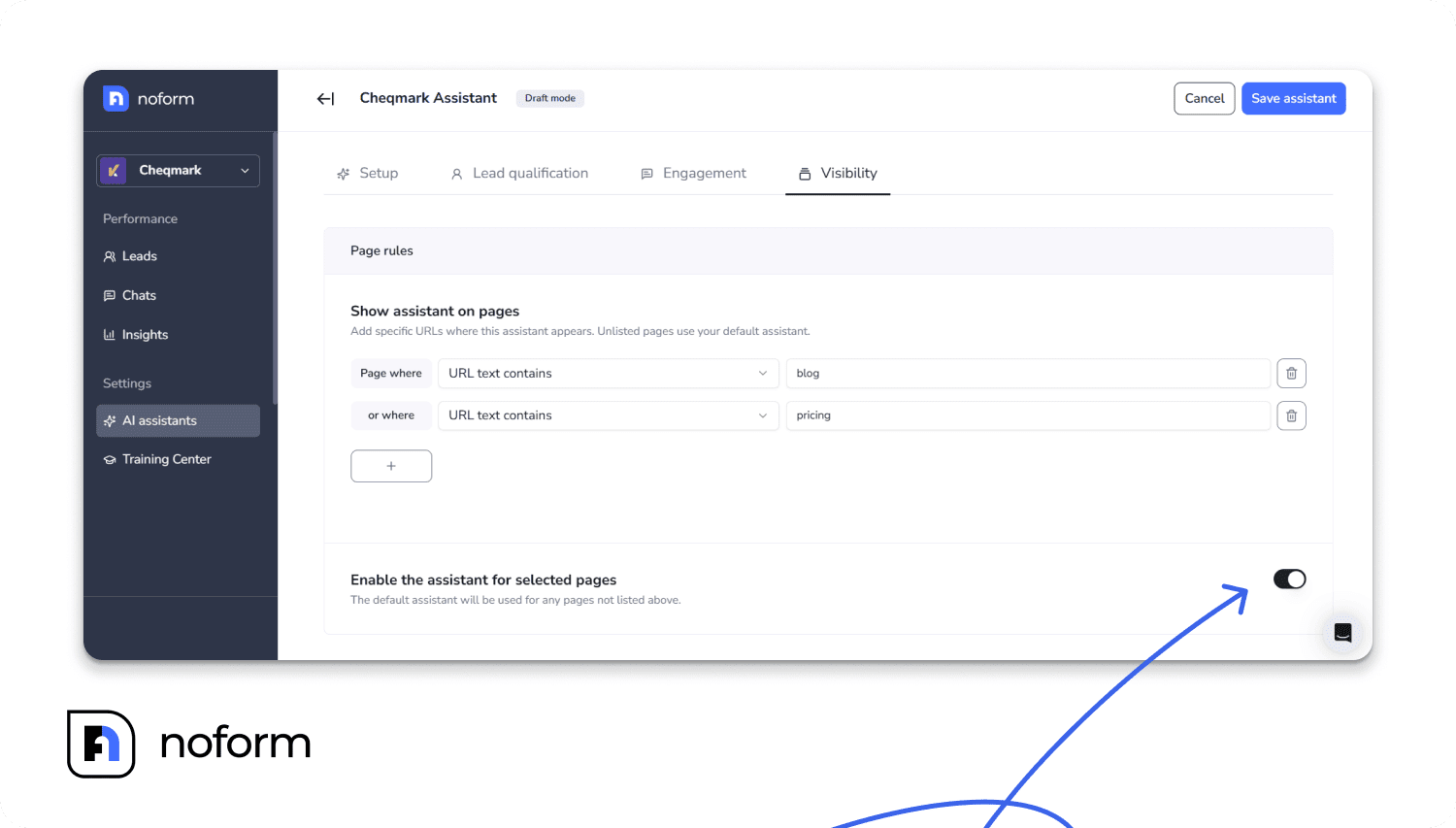Open Chats in the sidebar
Viewport: 1456px width, 828px height.
tap(139, 295)
